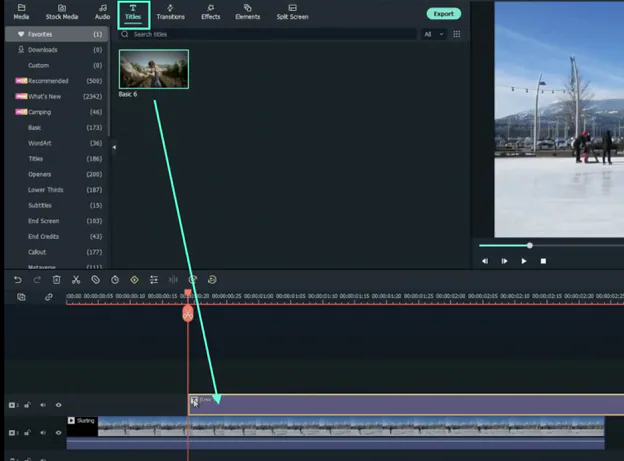Select the Callout category
The image size is (624, 461).
(56, 252)
